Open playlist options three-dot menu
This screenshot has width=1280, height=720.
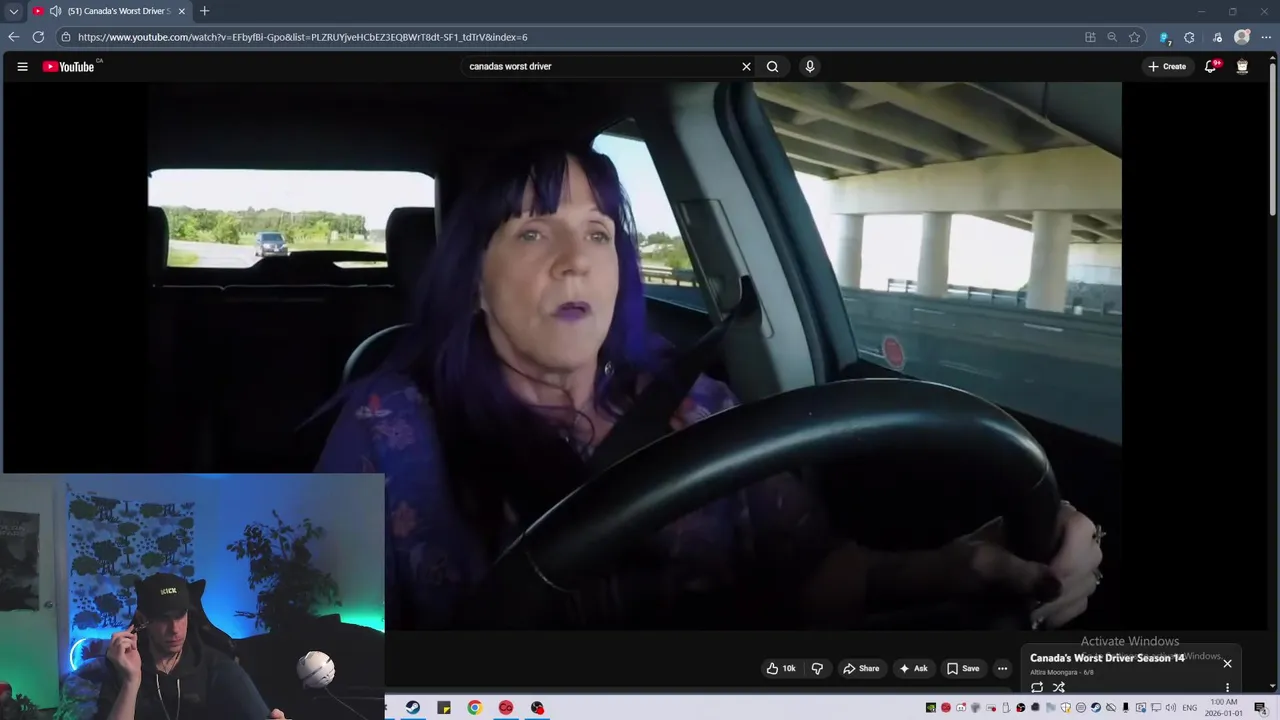1227,688
